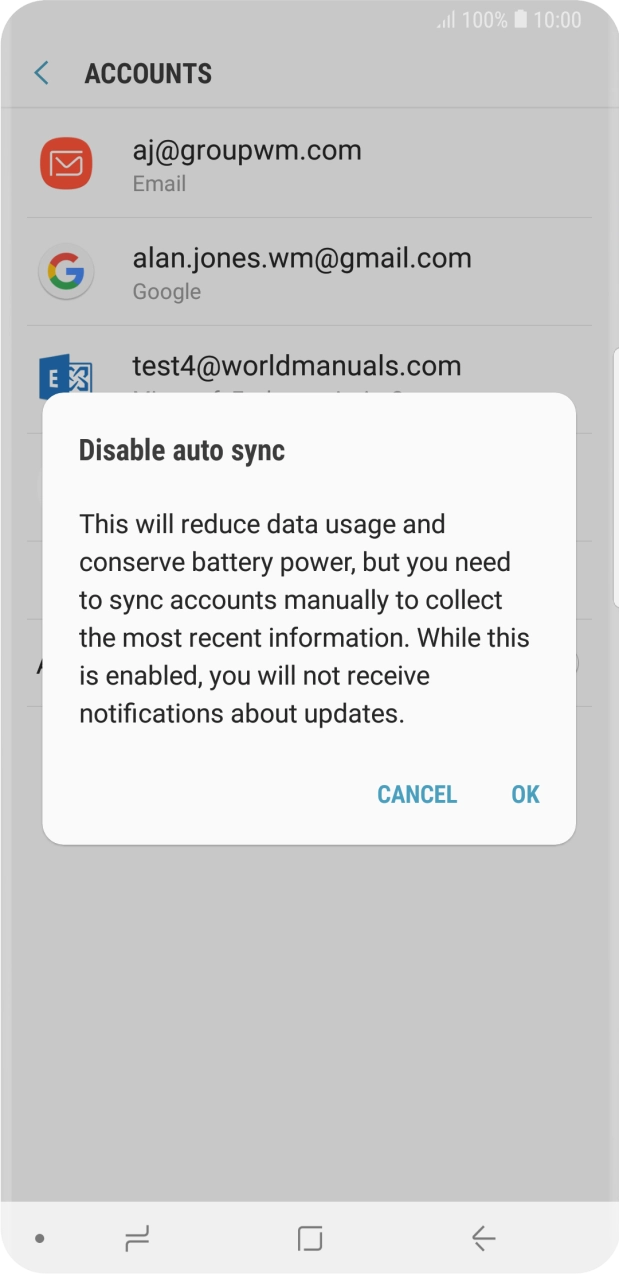The width and height of the screenshot is (619, 1274).
Task: Cancel the Disable auto sync dialog
Action: (x=416, y=794)
